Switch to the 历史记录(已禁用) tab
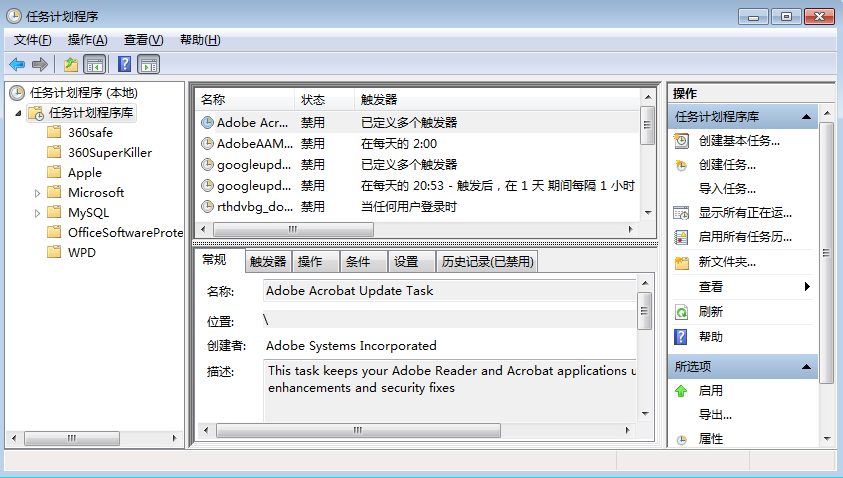Screen dimensions: 843x478 (488, 262)
